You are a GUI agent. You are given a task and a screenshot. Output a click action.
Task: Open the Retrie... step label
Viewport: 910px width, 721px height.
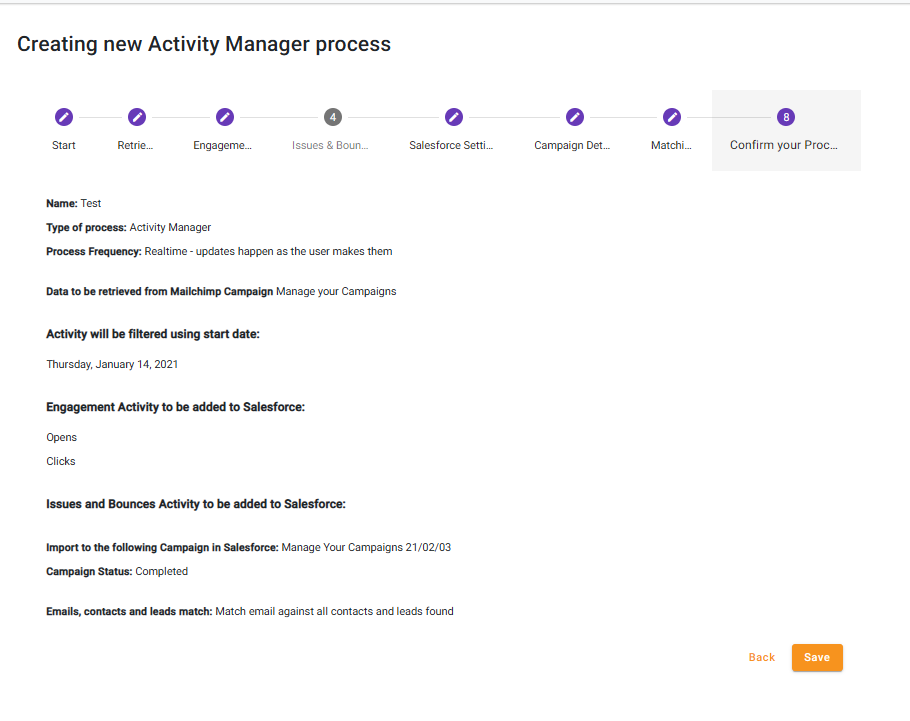pyautogui.click(x=136, y=145)
